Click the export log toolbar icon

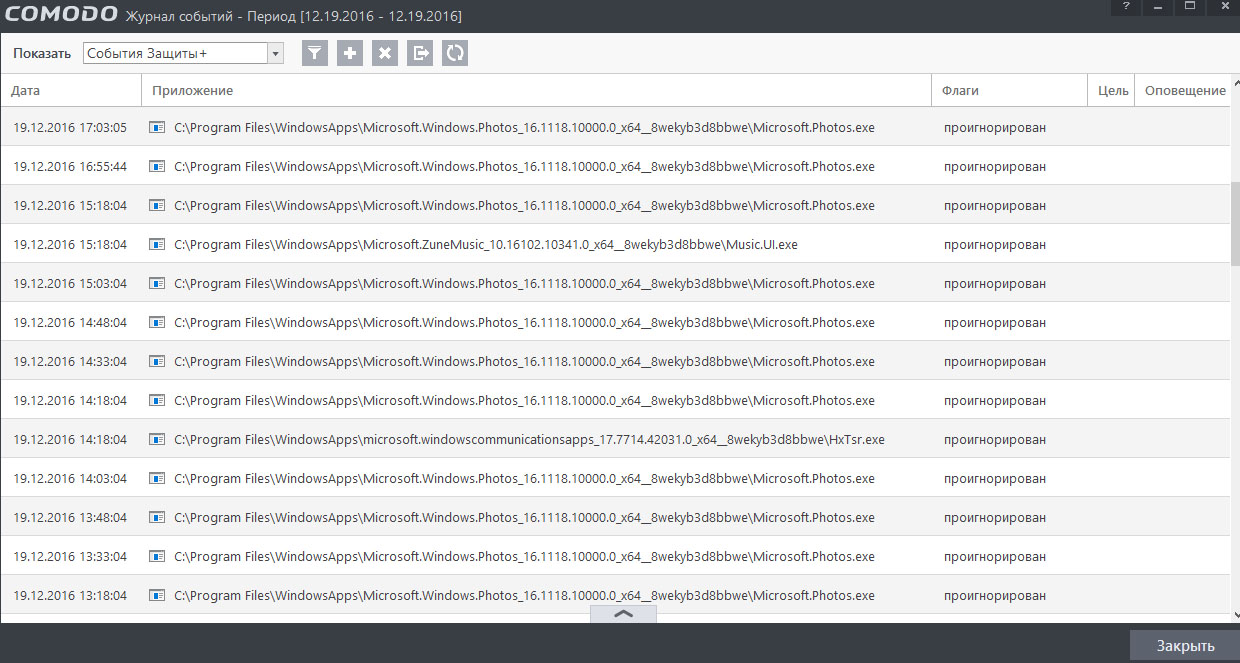(420, 53)
